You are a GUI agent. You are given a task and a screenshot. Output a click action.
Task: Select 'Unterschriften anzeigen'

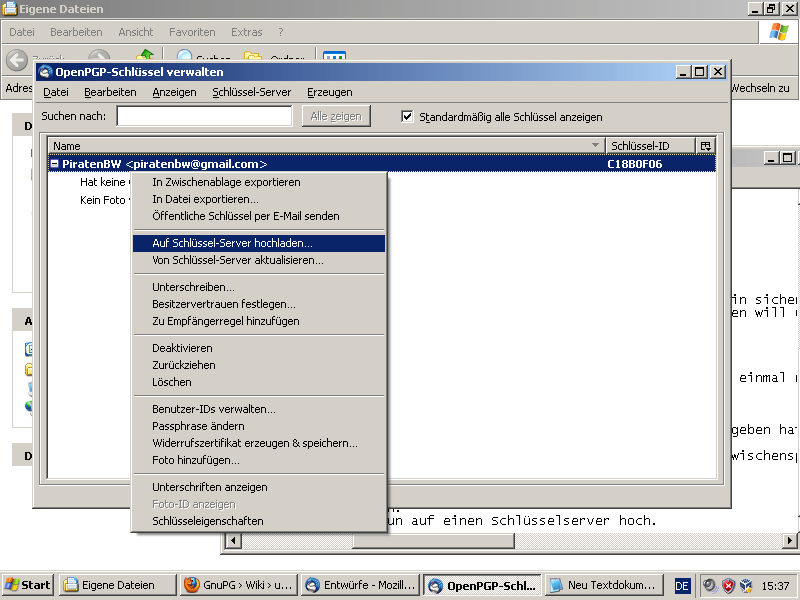(259, 487)
